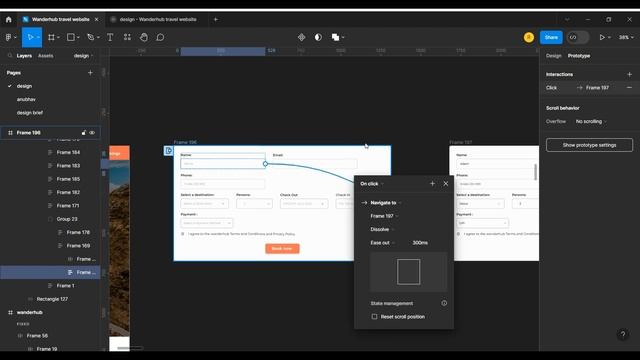Open the help question mark icon
Viewport: 640px width, 360px height.
point(623,334)
